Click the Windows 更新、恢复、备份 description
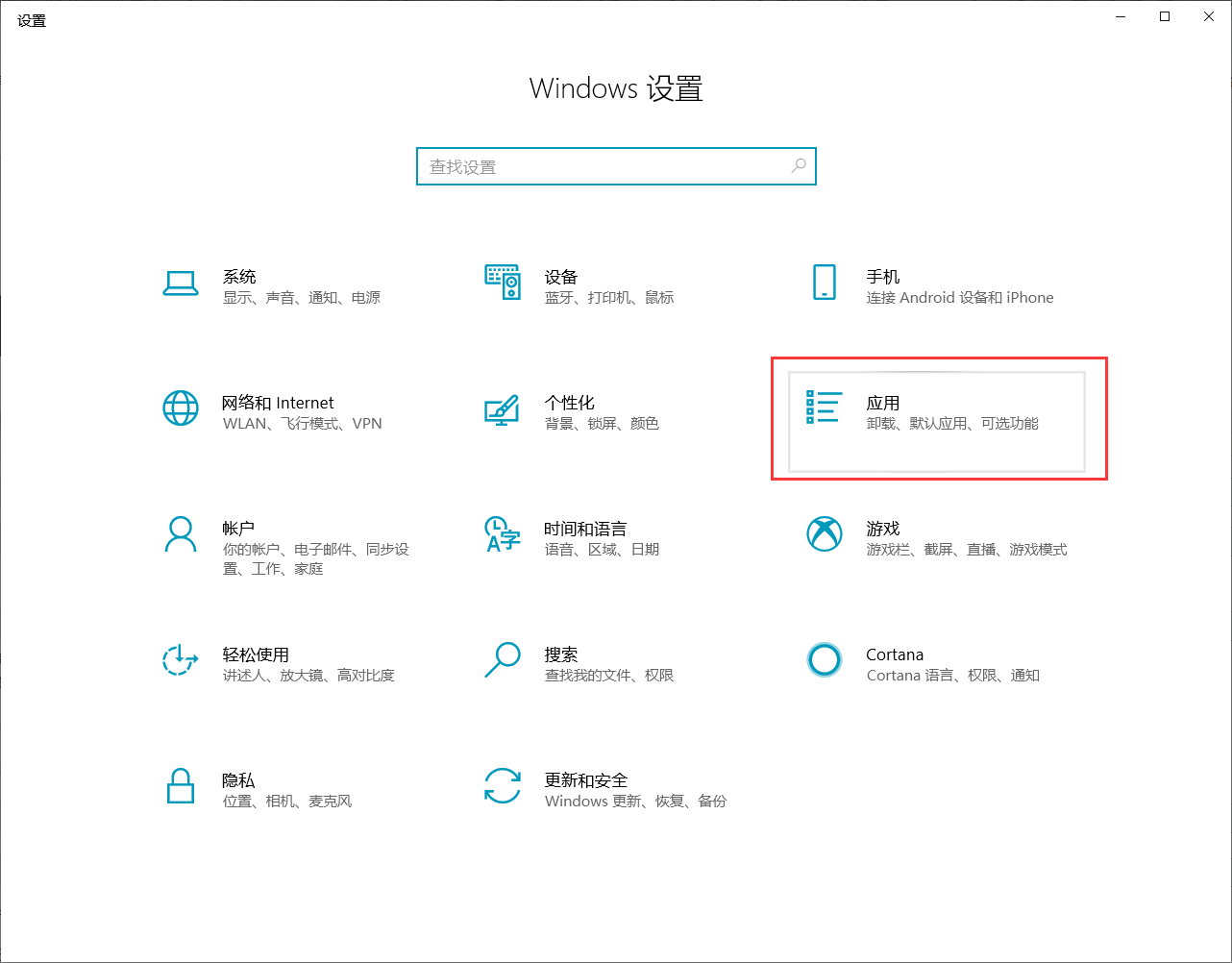This screenshot has width=1232, height=963. (635, 802)
